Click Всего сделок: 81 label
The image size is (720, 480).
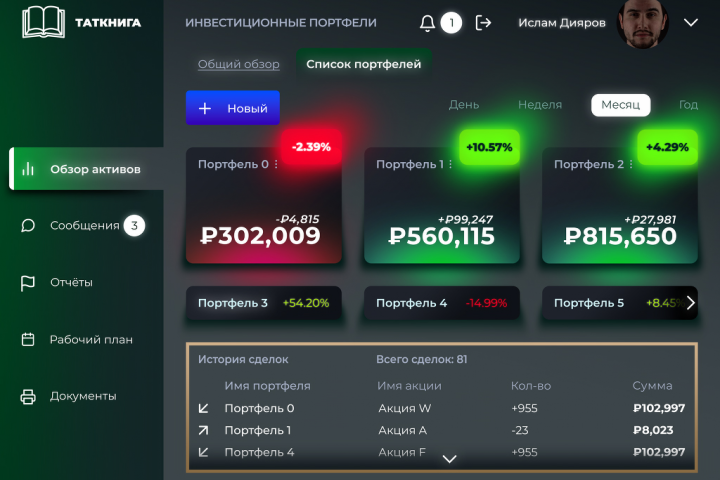[x=422, y=359]
